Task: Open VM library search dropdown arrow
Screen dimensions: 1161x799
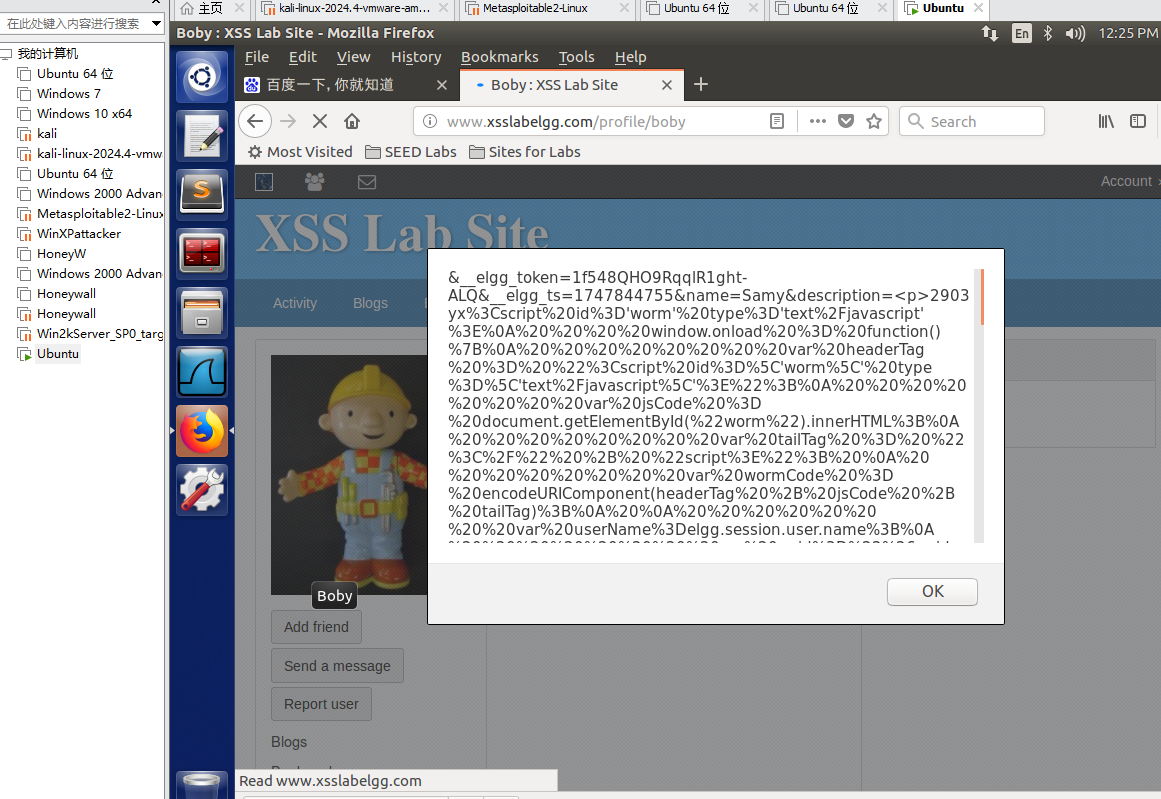Action: point(156,23)
